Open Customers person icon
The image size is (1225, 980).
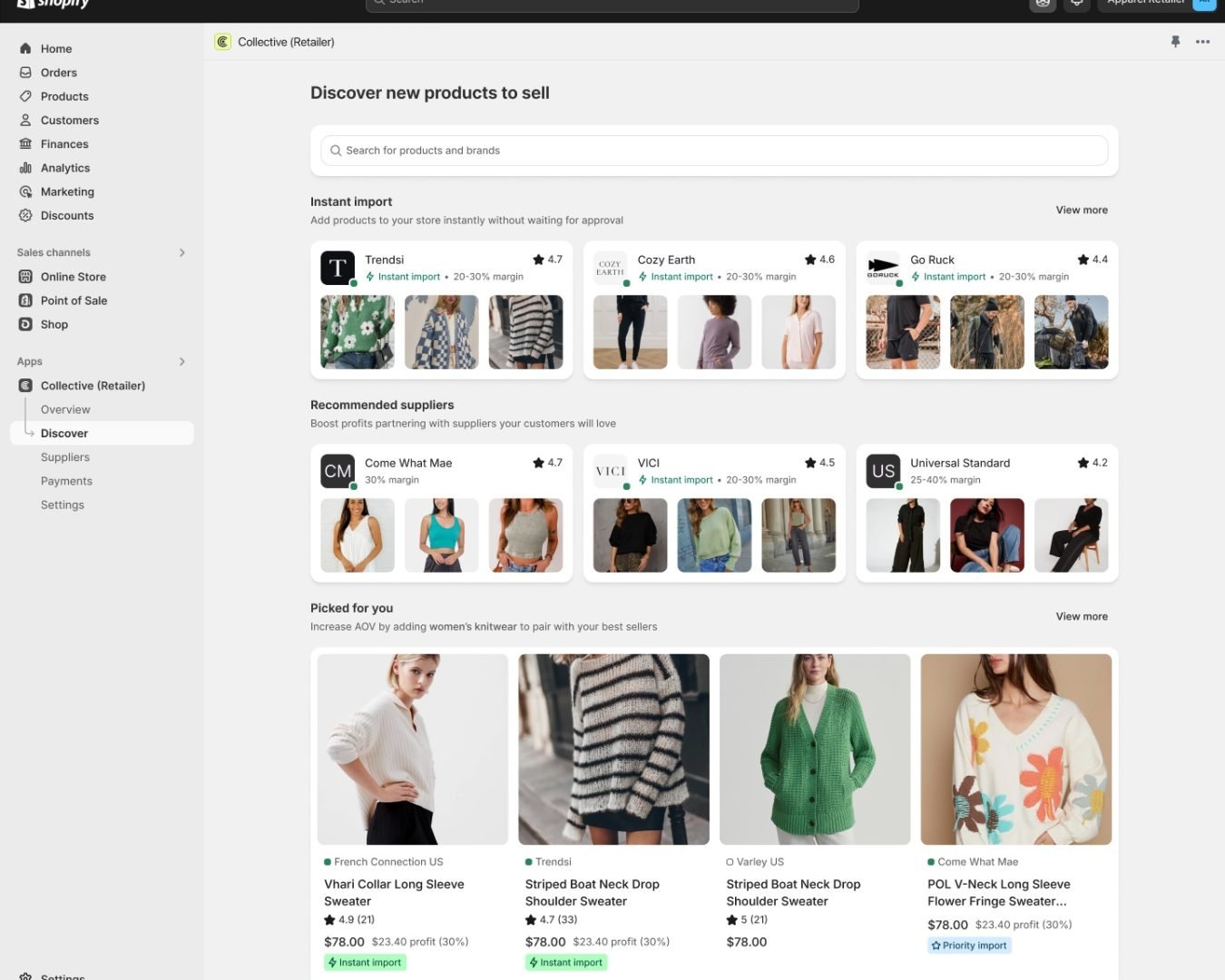tap(25, 120)
